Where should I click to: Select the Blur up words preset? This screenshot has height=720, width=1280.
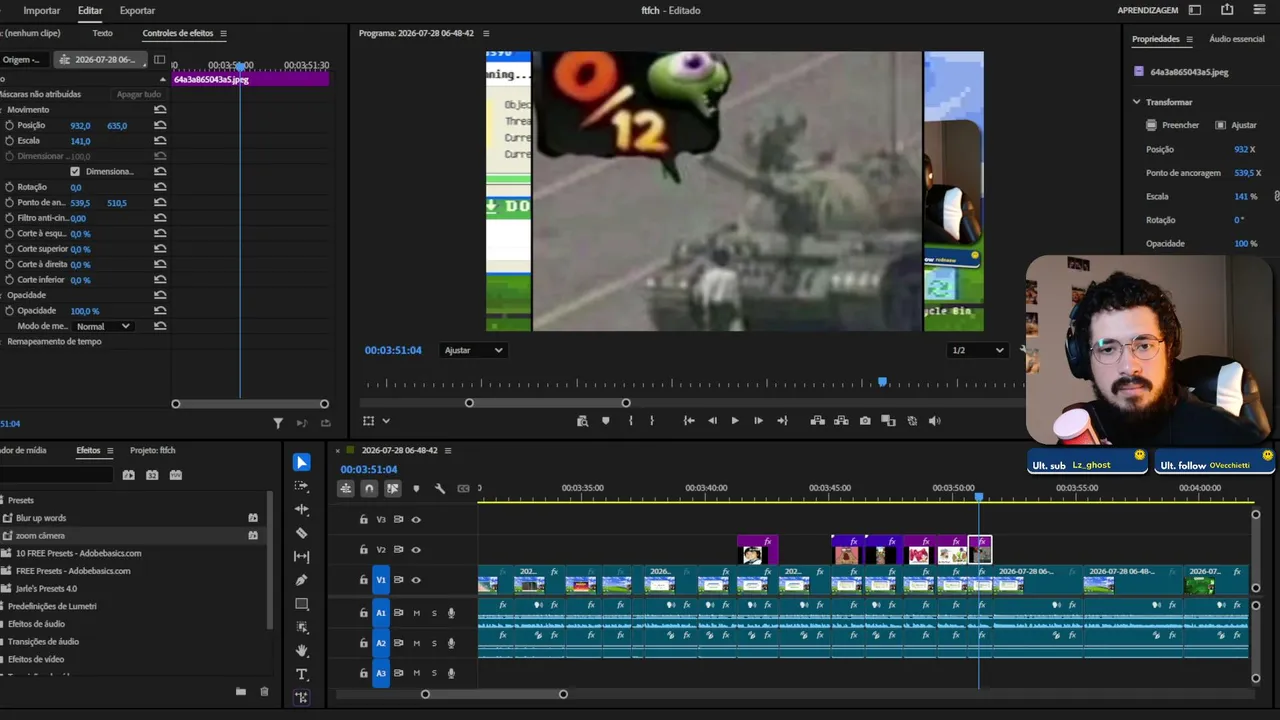pos(41,518)
